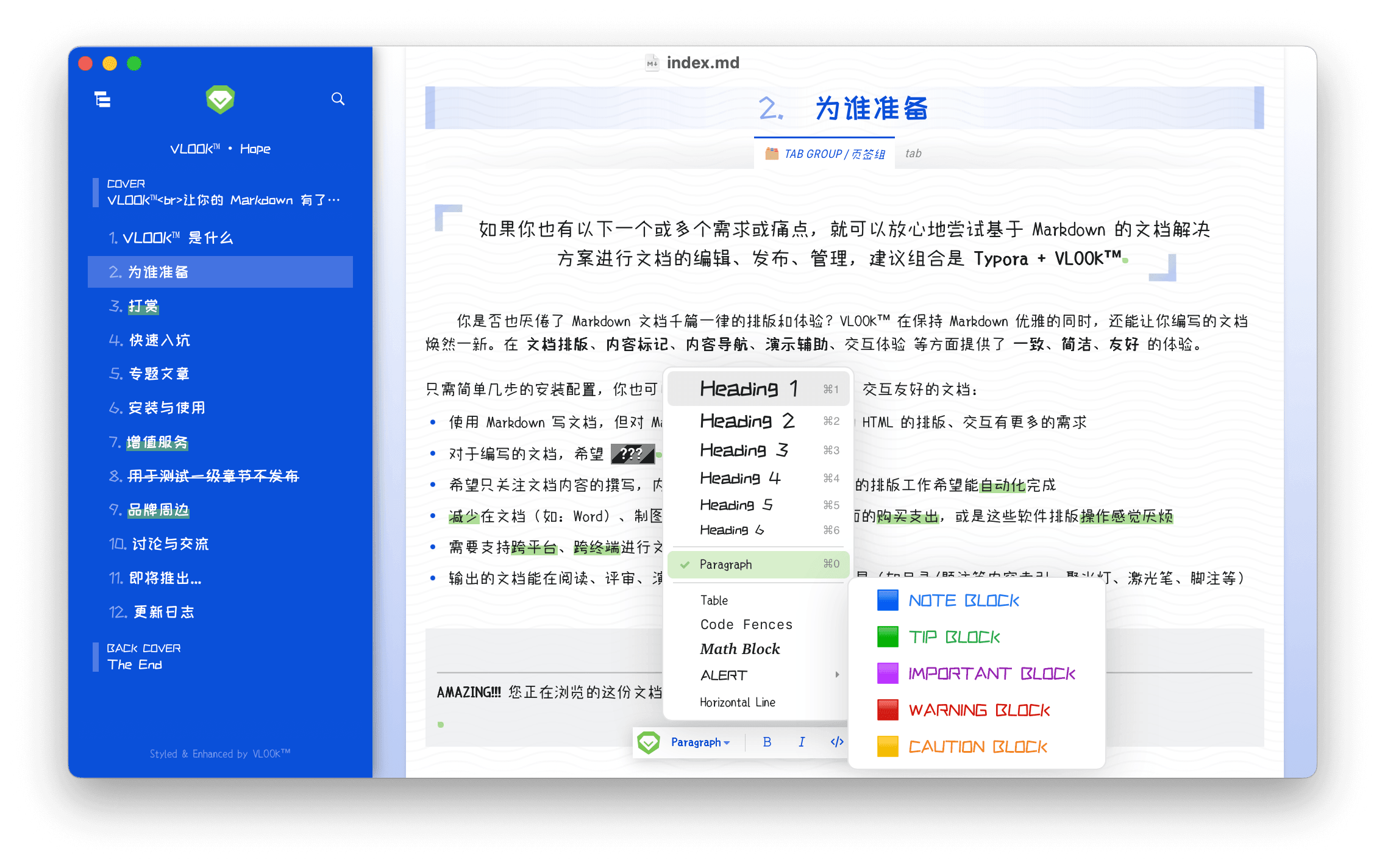The height and width of the screenshot is (868, 1385).
Task: Open struck-through chapter 8 entry
Action: (x=220, y=476)
